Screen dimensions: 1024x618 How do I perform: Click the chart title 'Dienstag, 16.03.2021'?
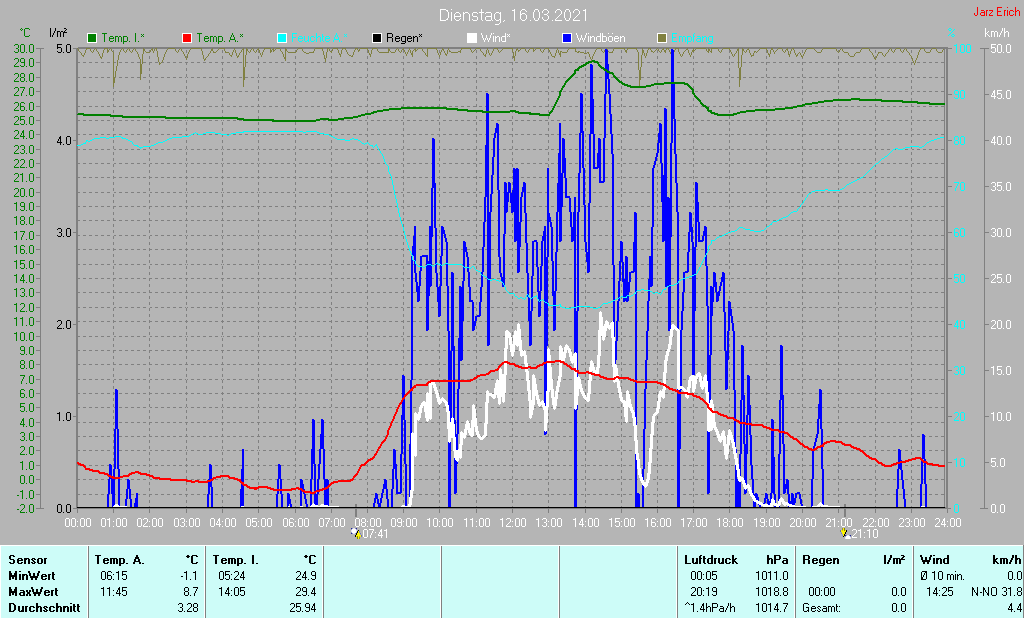tap(513, 15)
